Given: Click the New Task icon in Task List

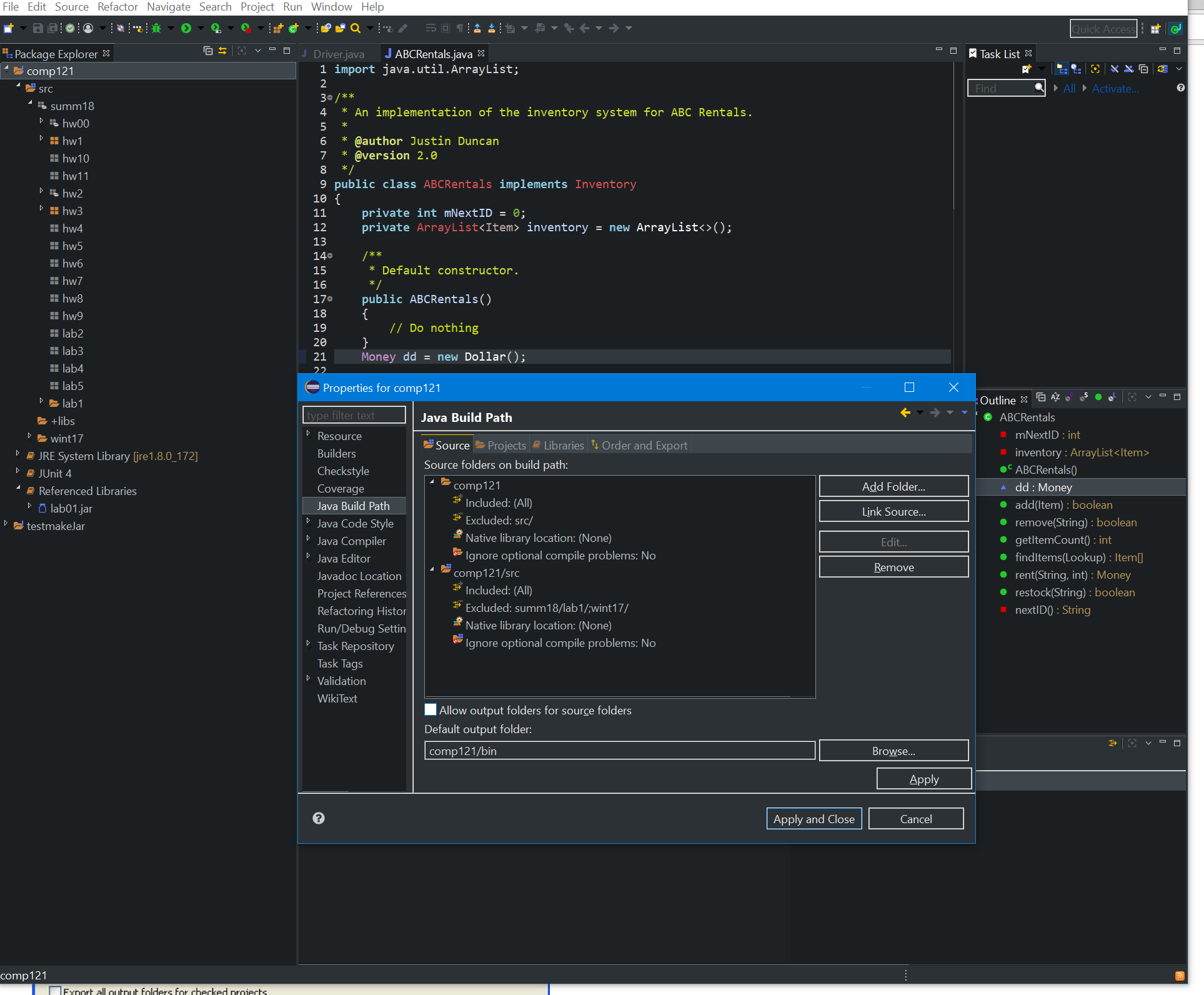Looking at the screenshot, I should (x=1027, y=69).
